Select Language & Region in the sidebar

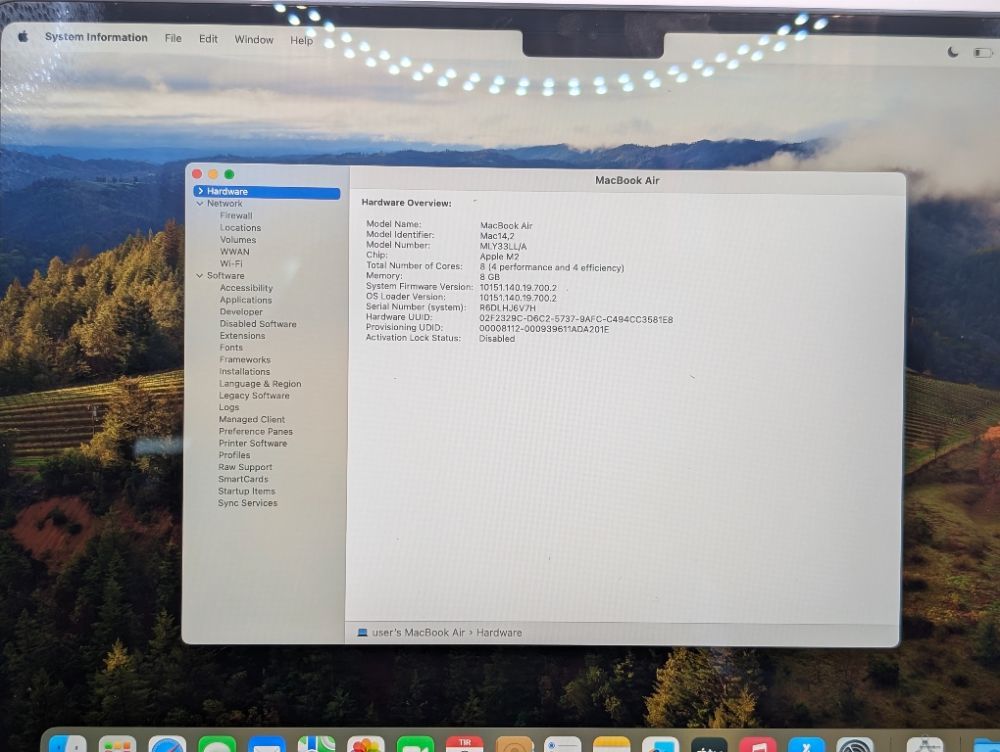coord(260,384)
